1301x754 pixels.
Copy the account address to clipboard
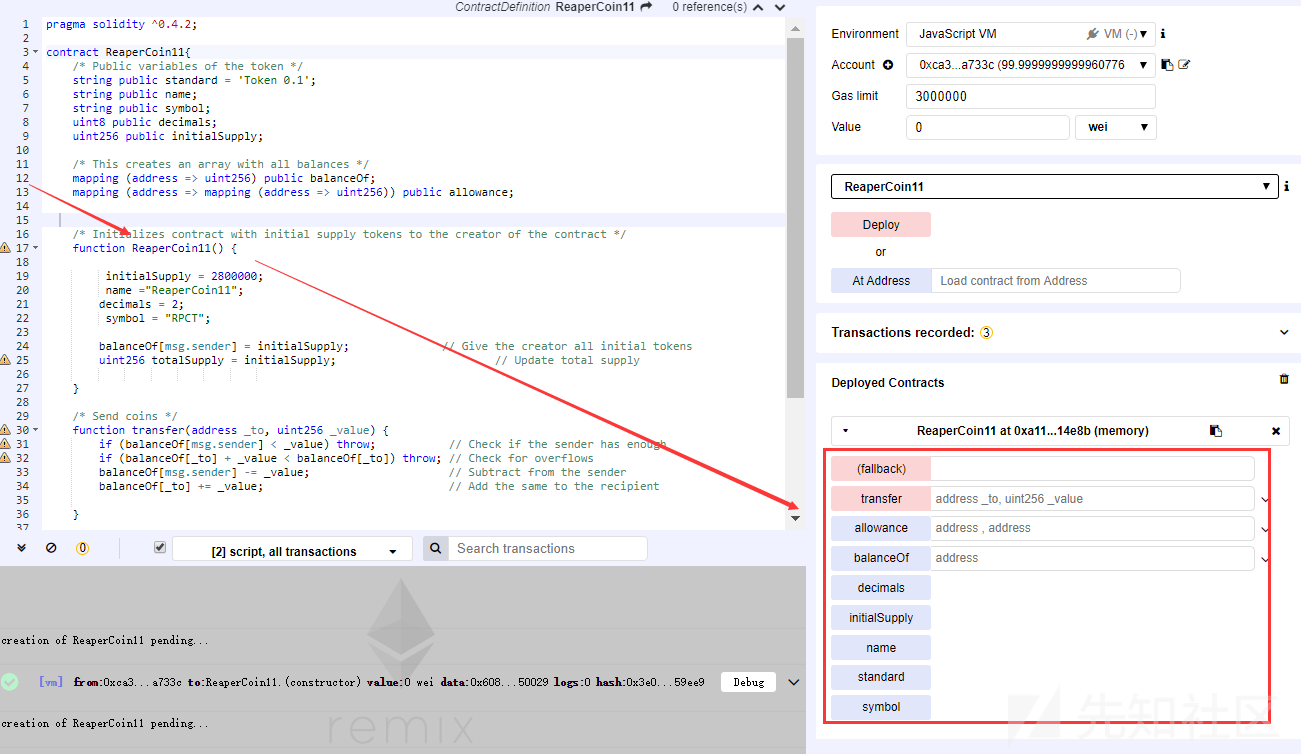(x=1167, y=65)
